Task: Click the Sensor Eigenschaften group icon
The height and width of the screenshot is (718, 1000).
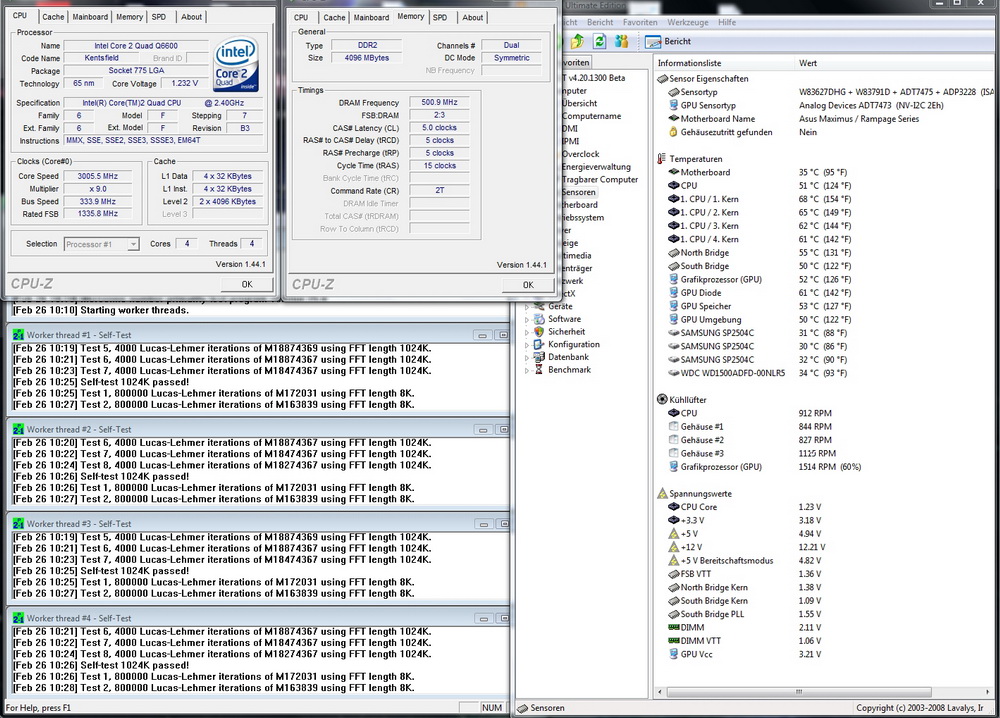Action: coord(662,78)
